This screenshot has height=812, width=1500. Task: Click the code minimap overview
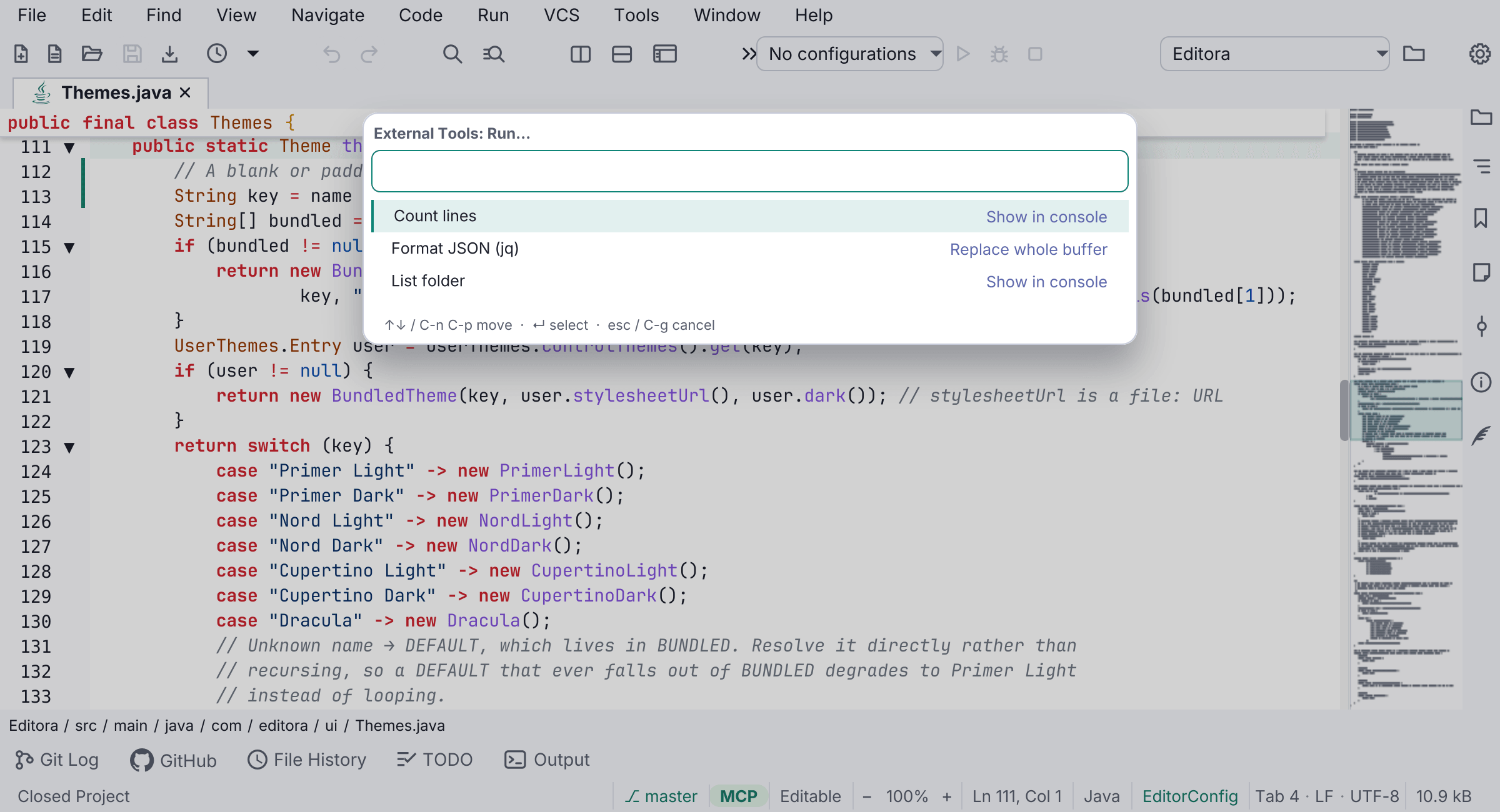(x=1406, y=409)
